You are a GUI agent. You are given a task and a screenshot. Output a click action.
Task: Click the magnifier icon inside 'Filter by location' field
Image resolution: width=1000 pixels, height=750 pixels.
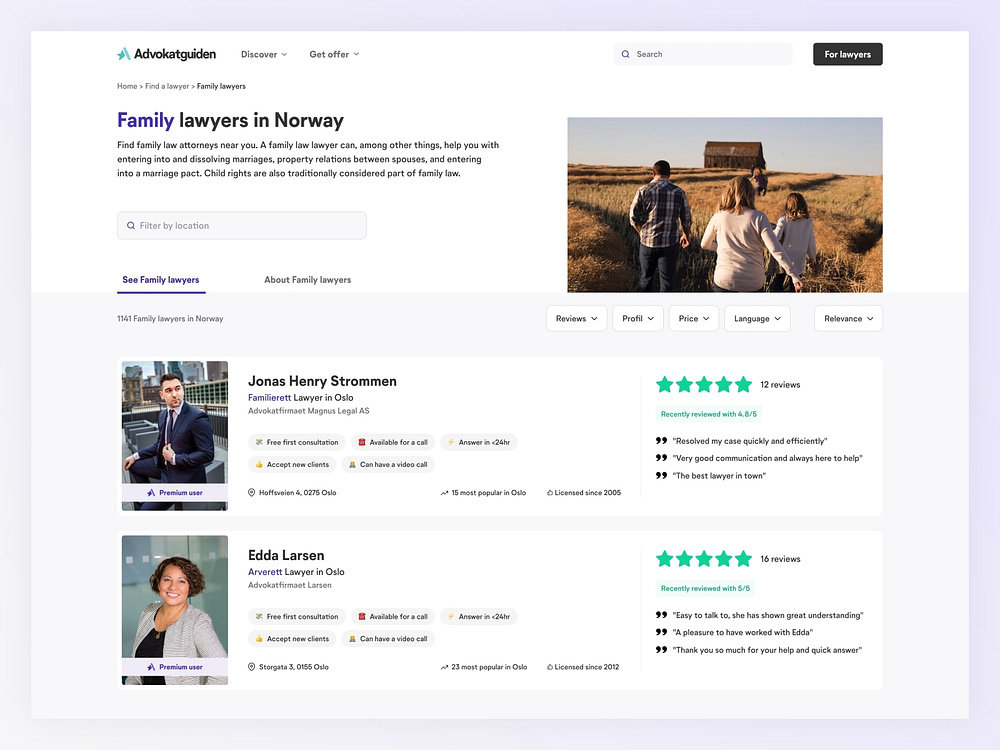pos(131,225)
